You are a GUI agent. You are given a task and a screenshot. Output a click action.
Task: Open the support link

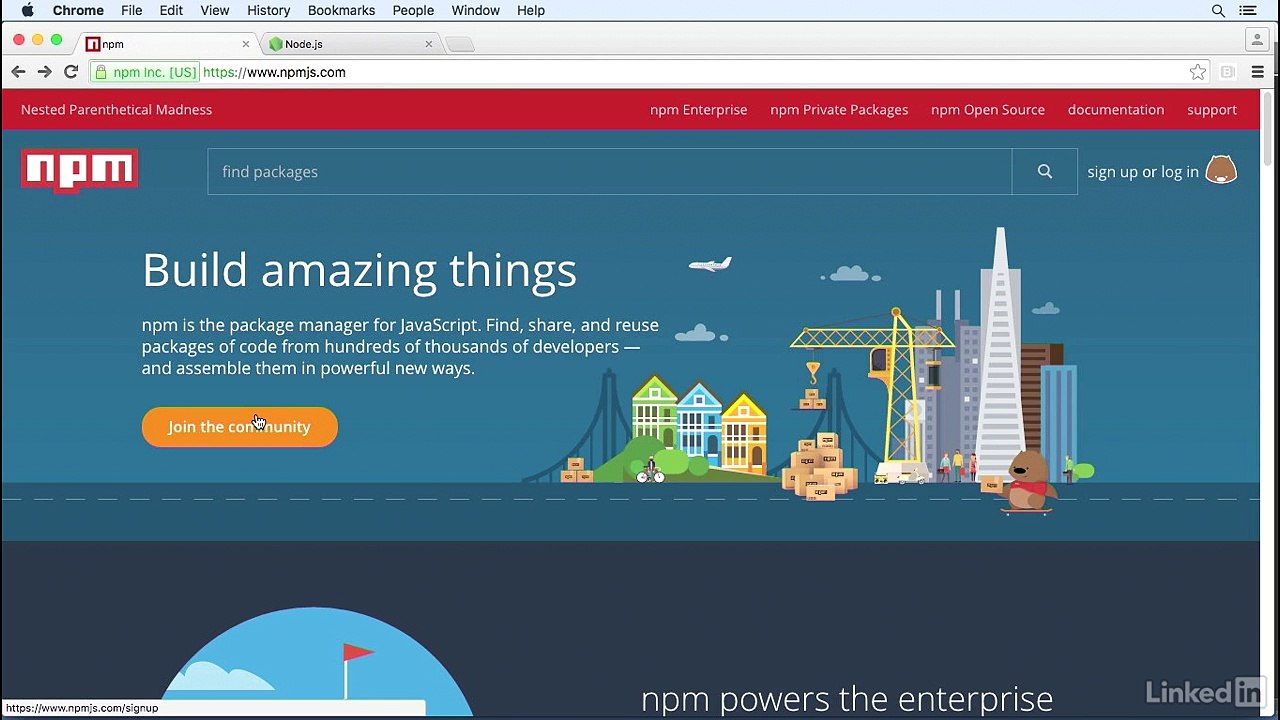(x=1212, y=110)
